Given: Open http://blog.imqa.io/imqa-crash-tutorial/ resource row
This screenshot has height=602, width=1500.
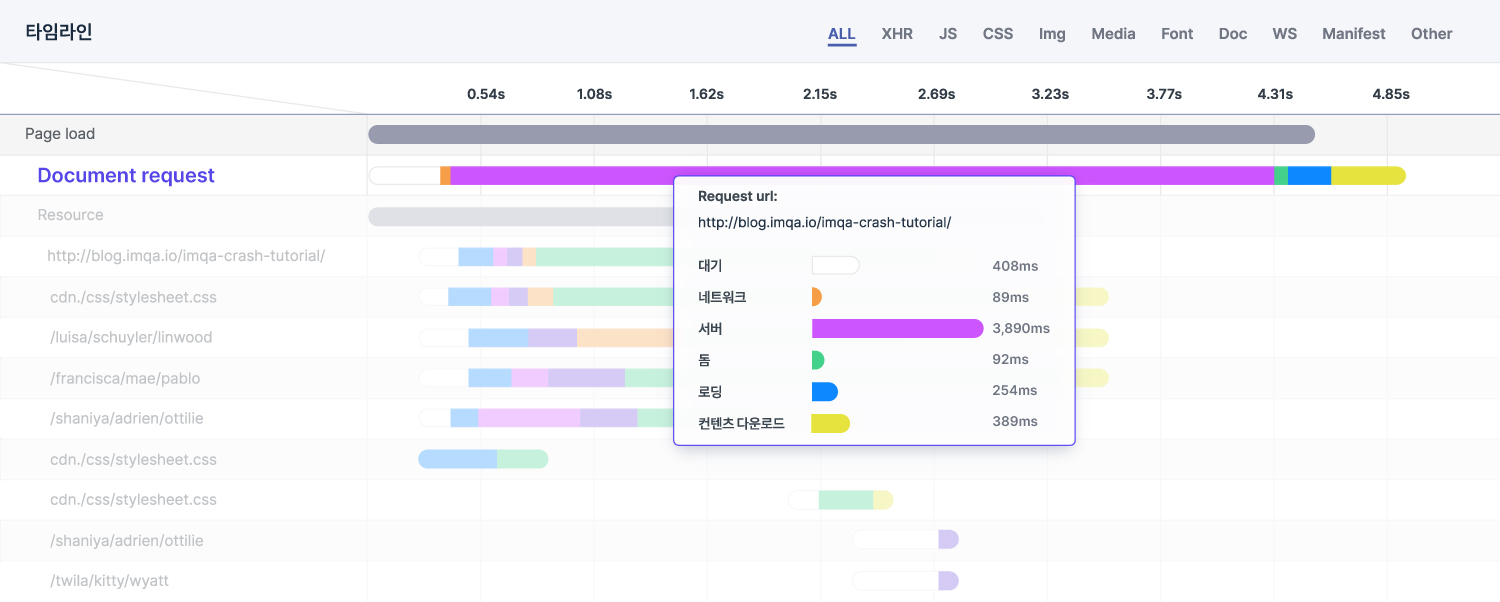Looking at the screenshot, I should (186, 256).
